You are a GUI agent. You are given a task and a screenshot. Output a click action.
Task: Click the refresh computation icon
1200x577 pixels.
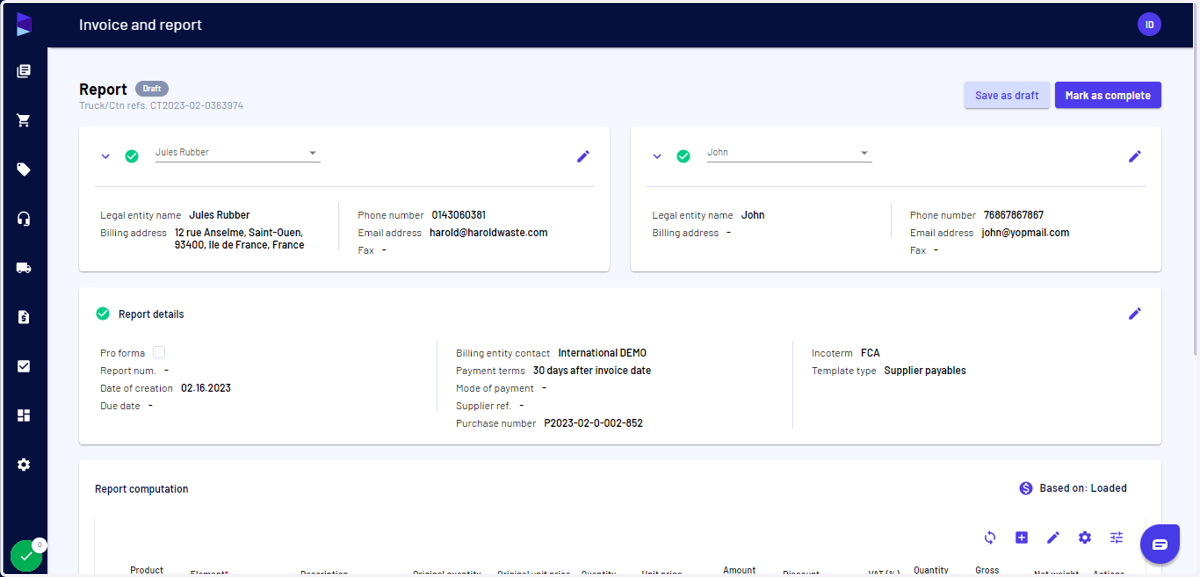point(990,537)
